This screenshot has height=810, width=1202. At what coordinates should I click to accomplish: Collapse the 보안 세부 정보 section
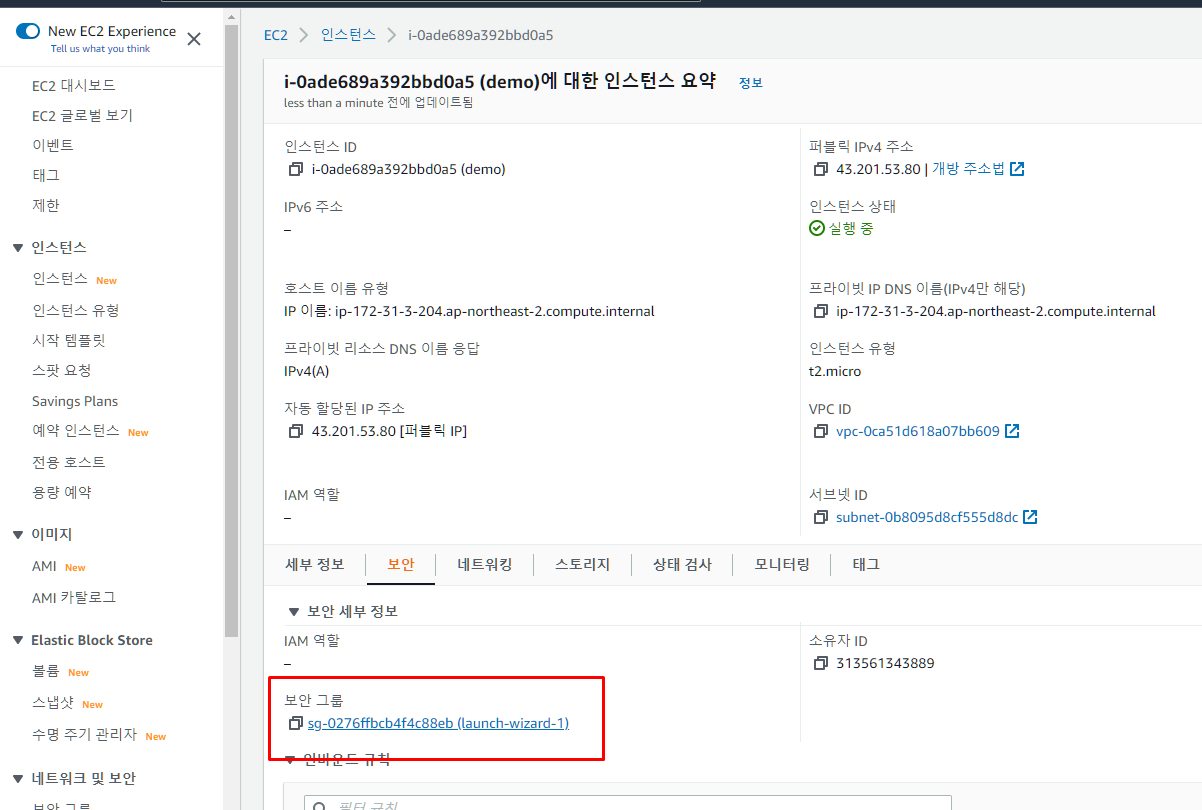coord(294,611)
